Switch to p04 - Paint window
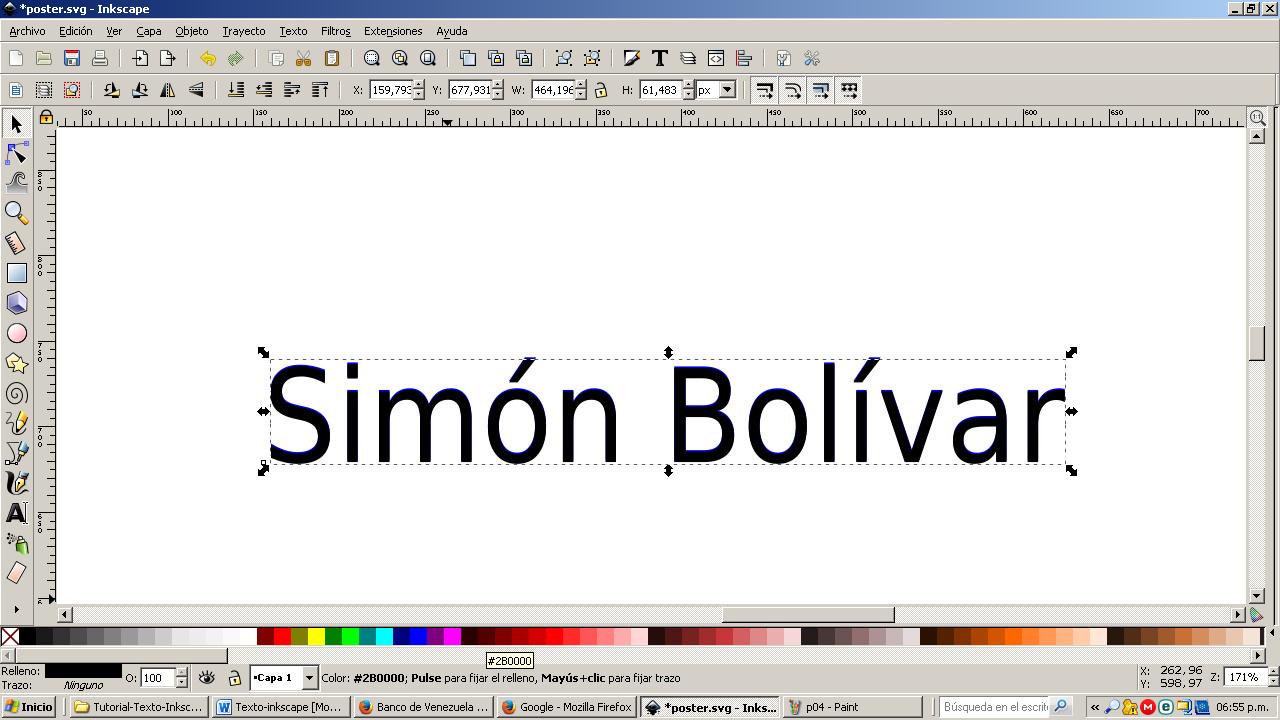 click(850, 707)
